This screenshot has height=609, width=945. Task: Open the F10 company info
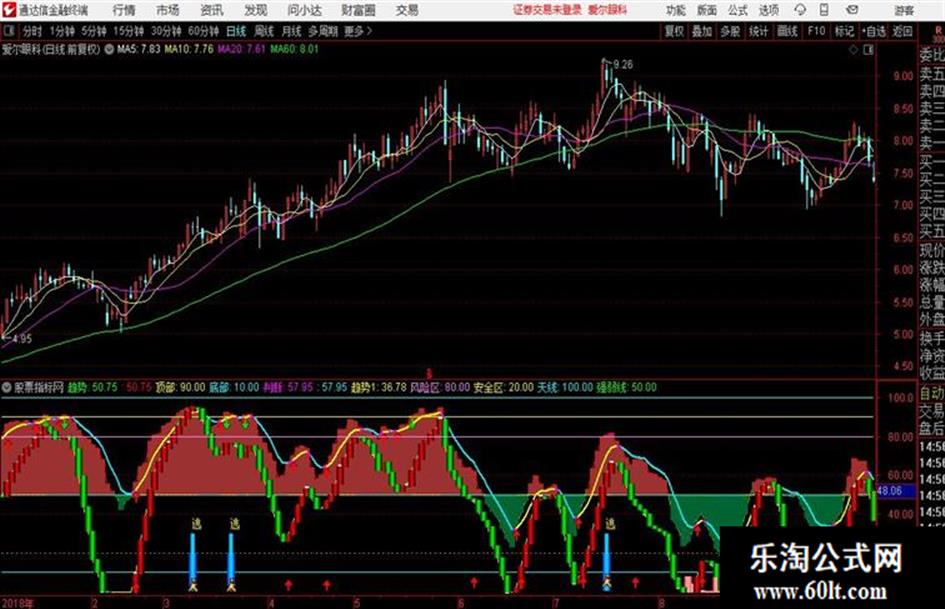pyautogui.click(x=817, y=31)
